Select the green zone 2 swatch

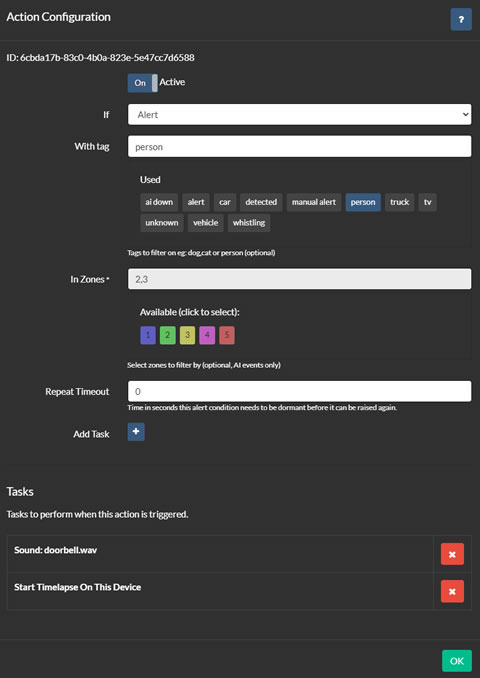point(168,335)
